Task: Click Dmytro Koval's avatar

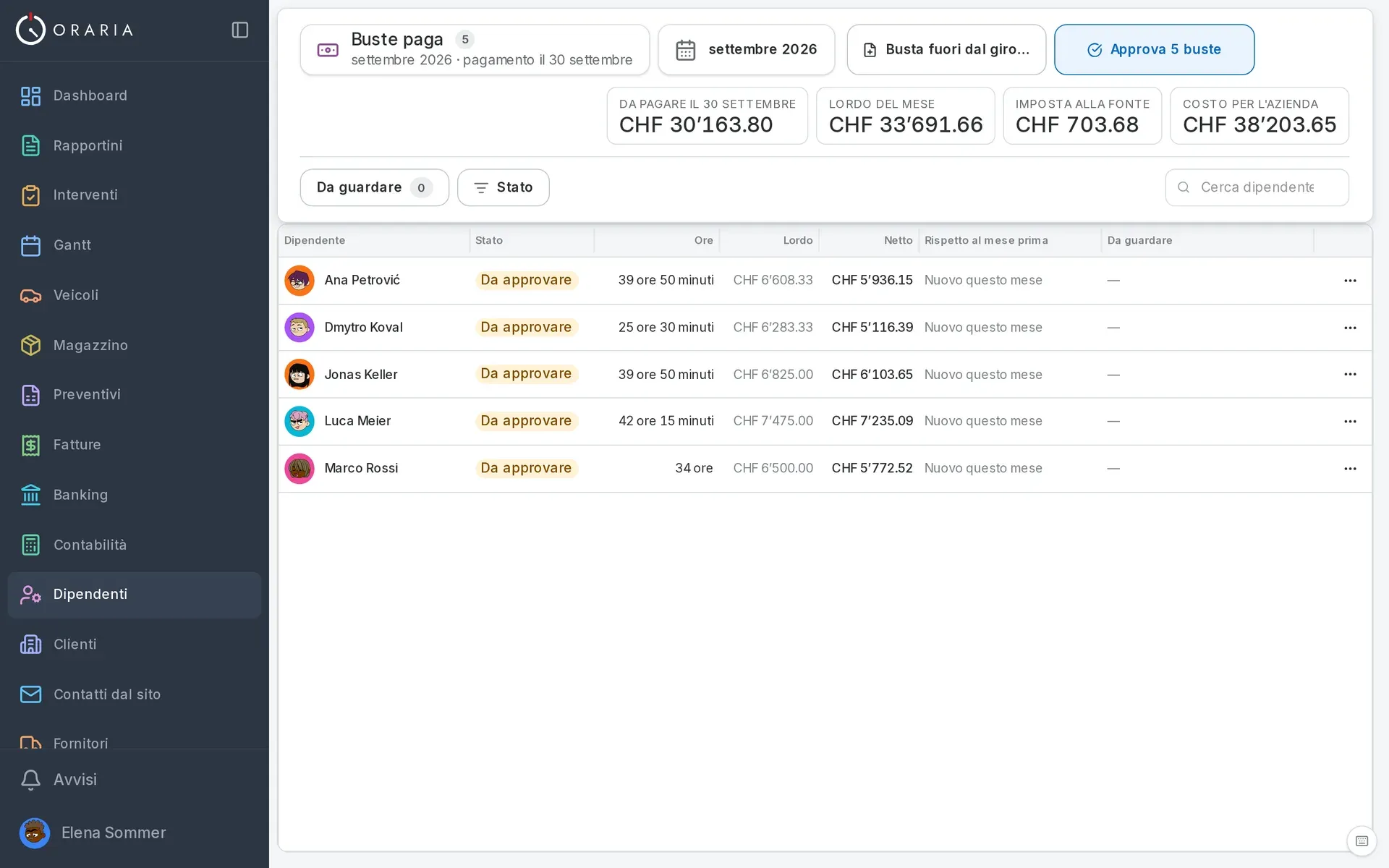Action: pyautogui.click(x=299, y=328)
